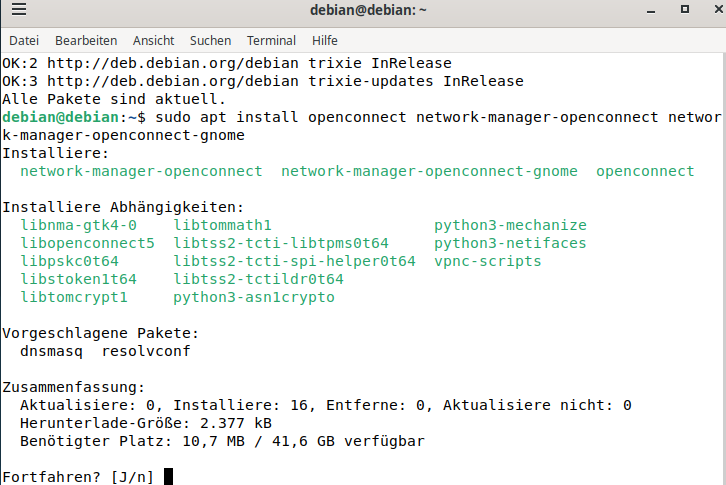Viewport: 726px width, 485px height.
Task: Click the cursor after the Fortfahren? [J/n] prompt
Action: click(169, 476)
